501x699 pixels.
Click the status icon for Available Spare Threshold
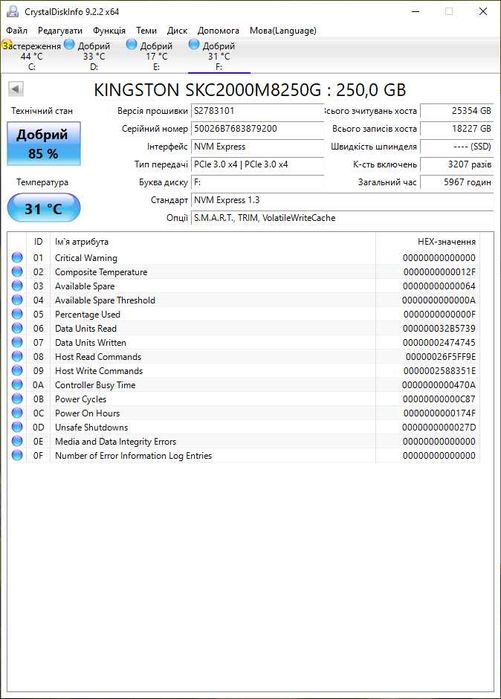click(17, 300)
